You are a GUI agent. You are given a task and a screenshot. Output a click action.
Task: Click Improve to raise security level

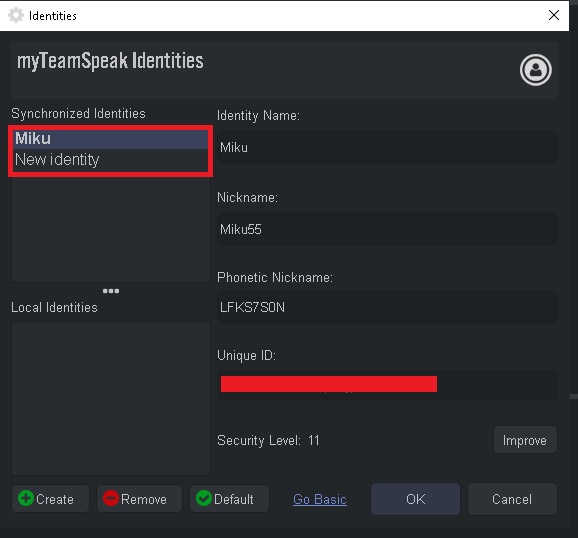pos(525,440)
